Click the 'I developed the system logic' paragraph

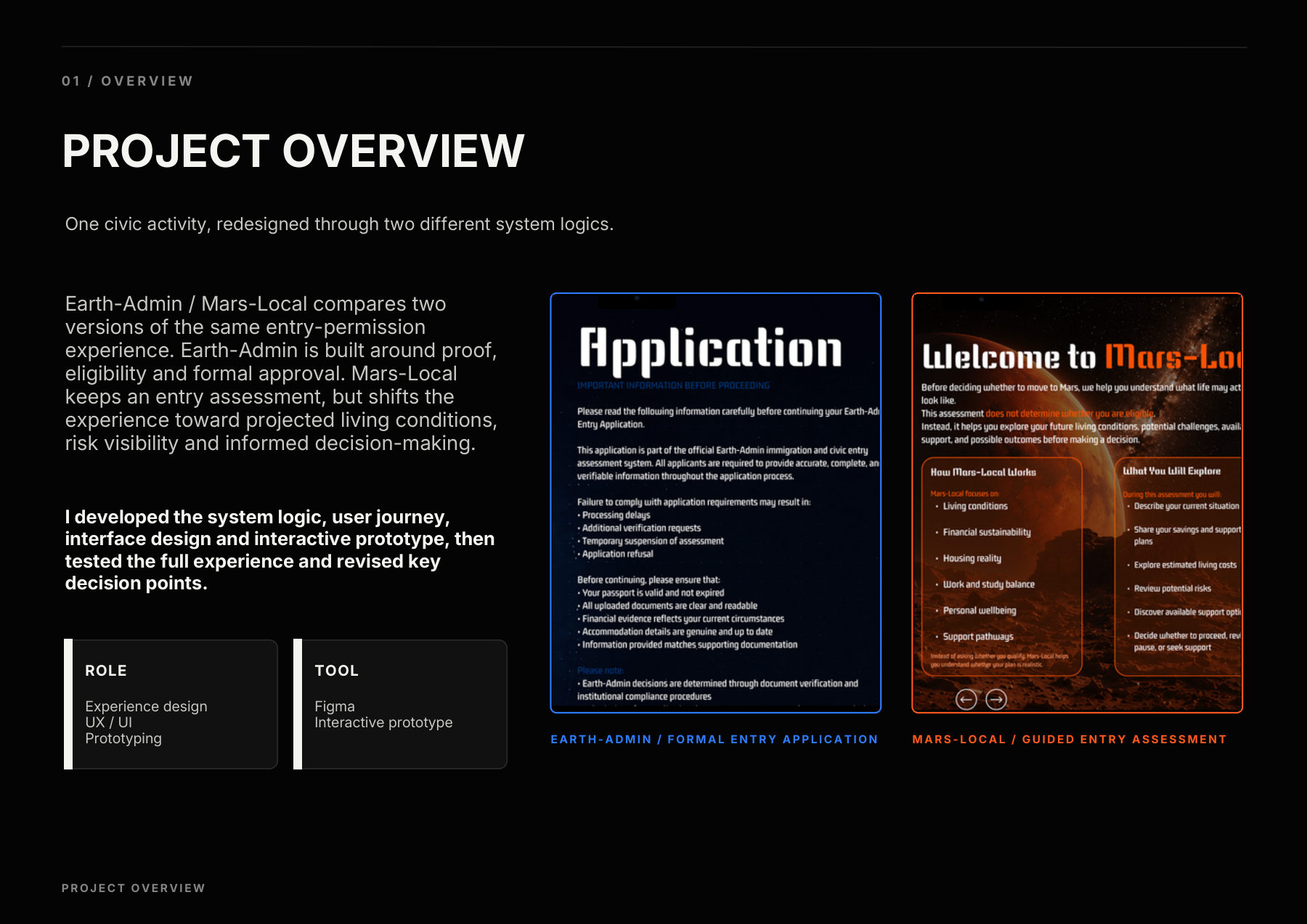point(280,550)
